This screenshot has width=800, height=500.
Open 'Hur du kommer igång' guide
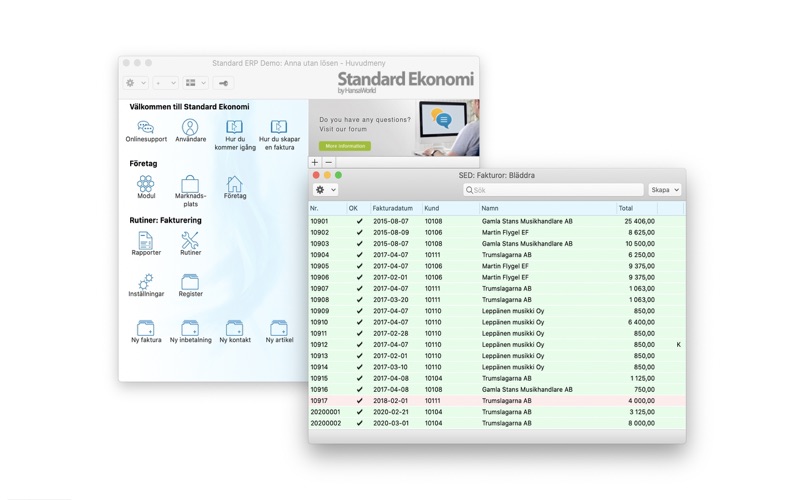235,127
